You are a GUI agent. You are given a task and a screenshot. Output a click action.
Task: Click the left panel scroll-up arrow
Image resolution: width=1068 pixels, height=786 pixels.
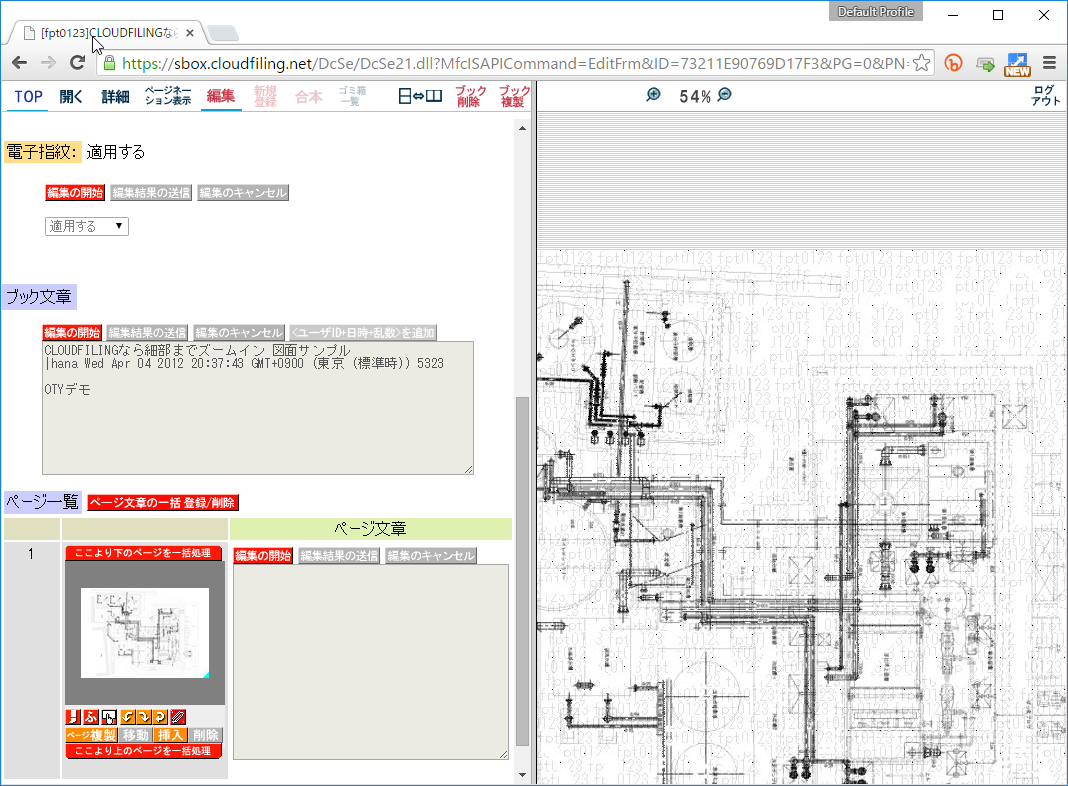(x=522, y=128)
